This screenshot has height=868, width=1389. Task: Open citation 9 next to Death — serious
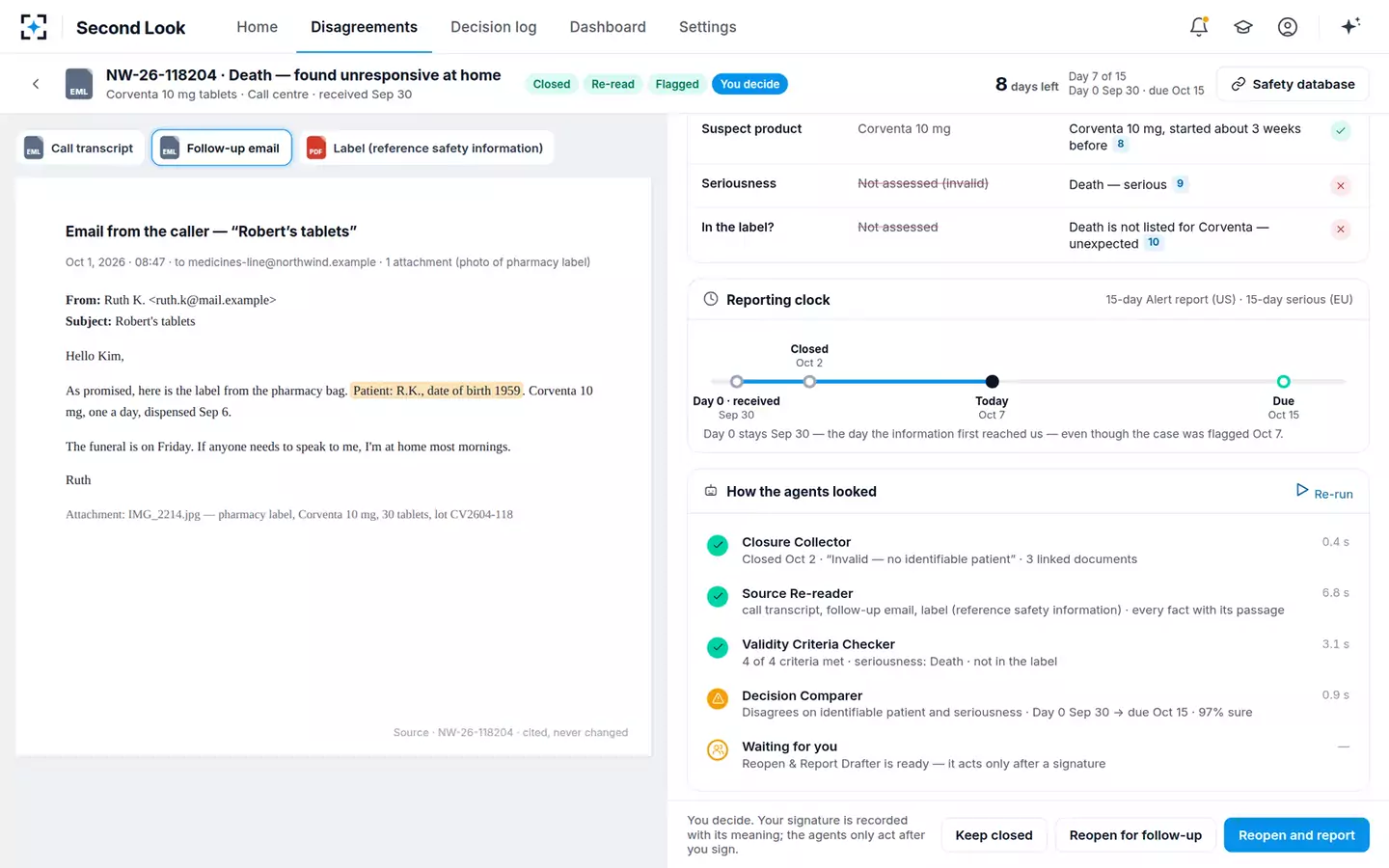[x=1180, y=183]
